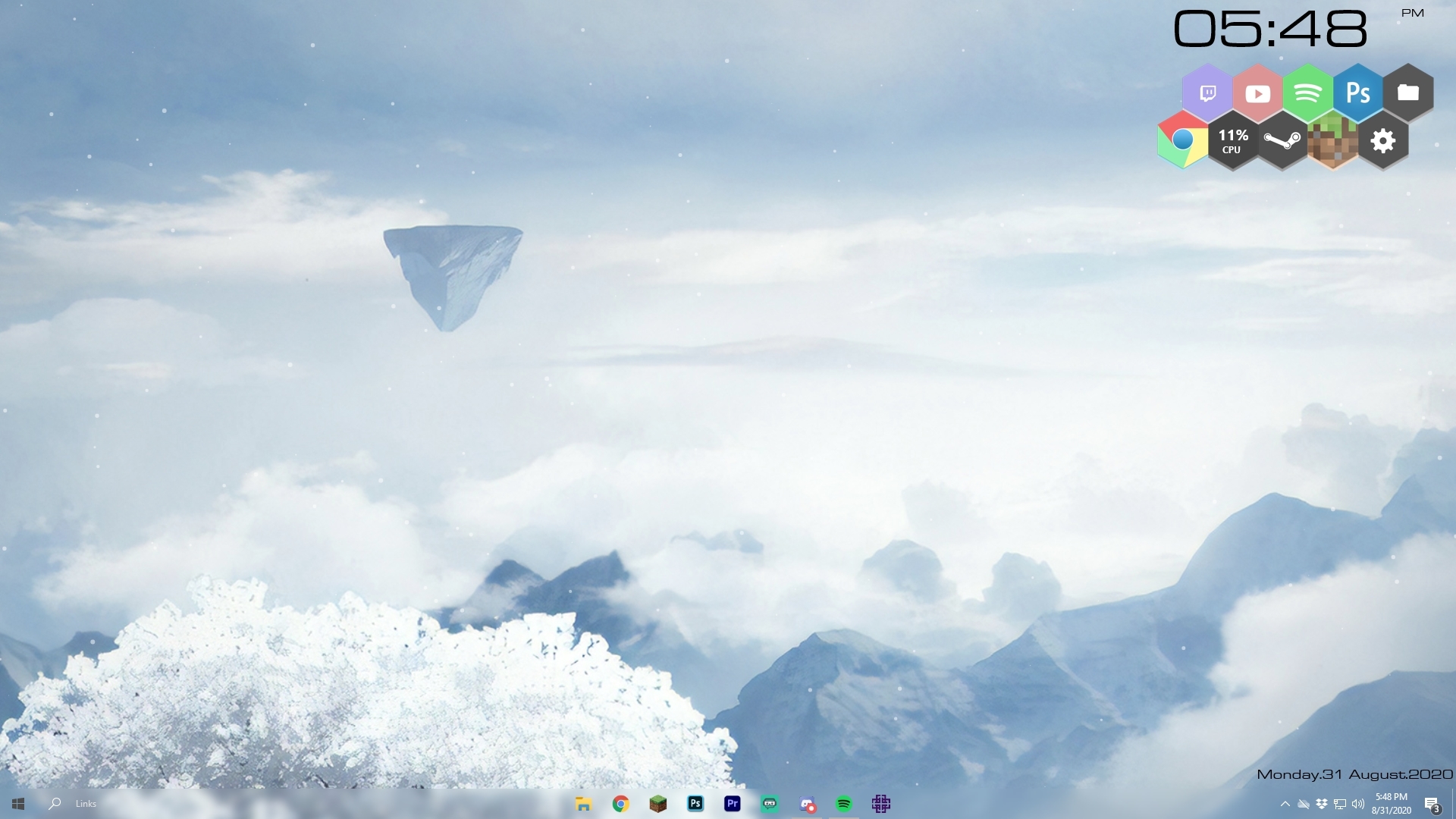
Task: Open the volume control in tray
Action: point(1357,804)
